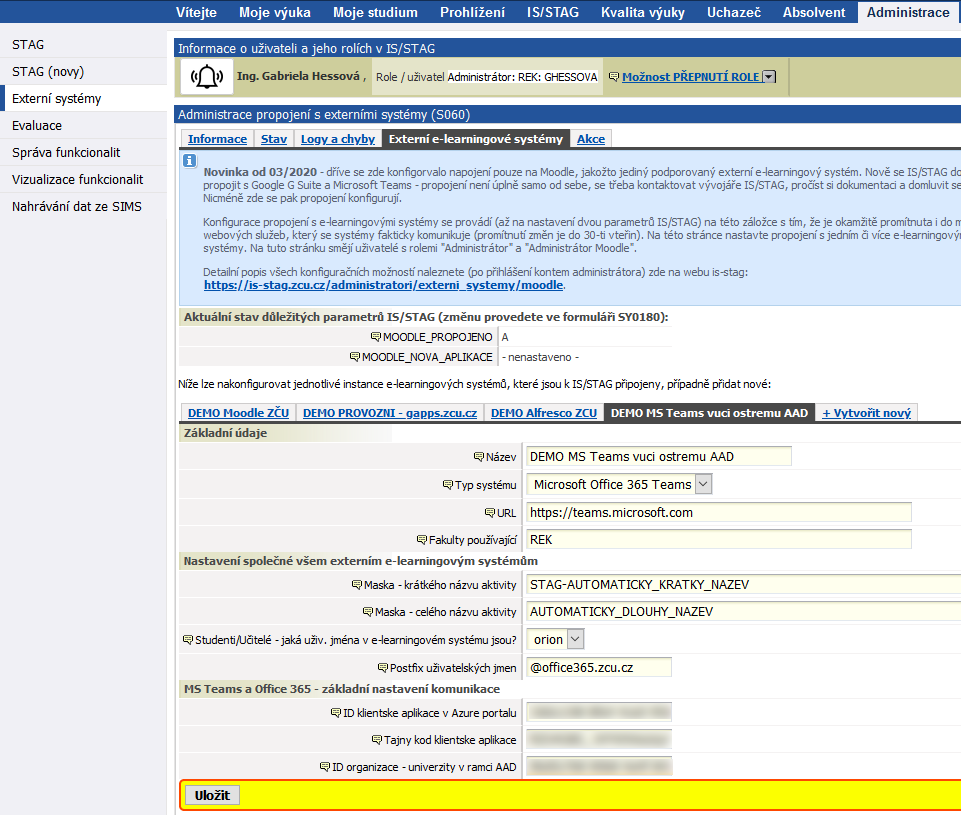This screenshot has height=815, width=961.
Task: Select the Administrace top tab
Action: point(908,12)
